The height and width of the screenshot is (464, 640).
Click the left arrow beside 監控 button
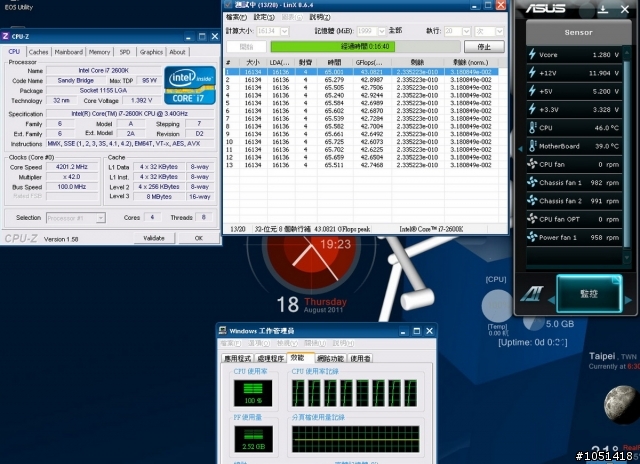tap(551, 300)
